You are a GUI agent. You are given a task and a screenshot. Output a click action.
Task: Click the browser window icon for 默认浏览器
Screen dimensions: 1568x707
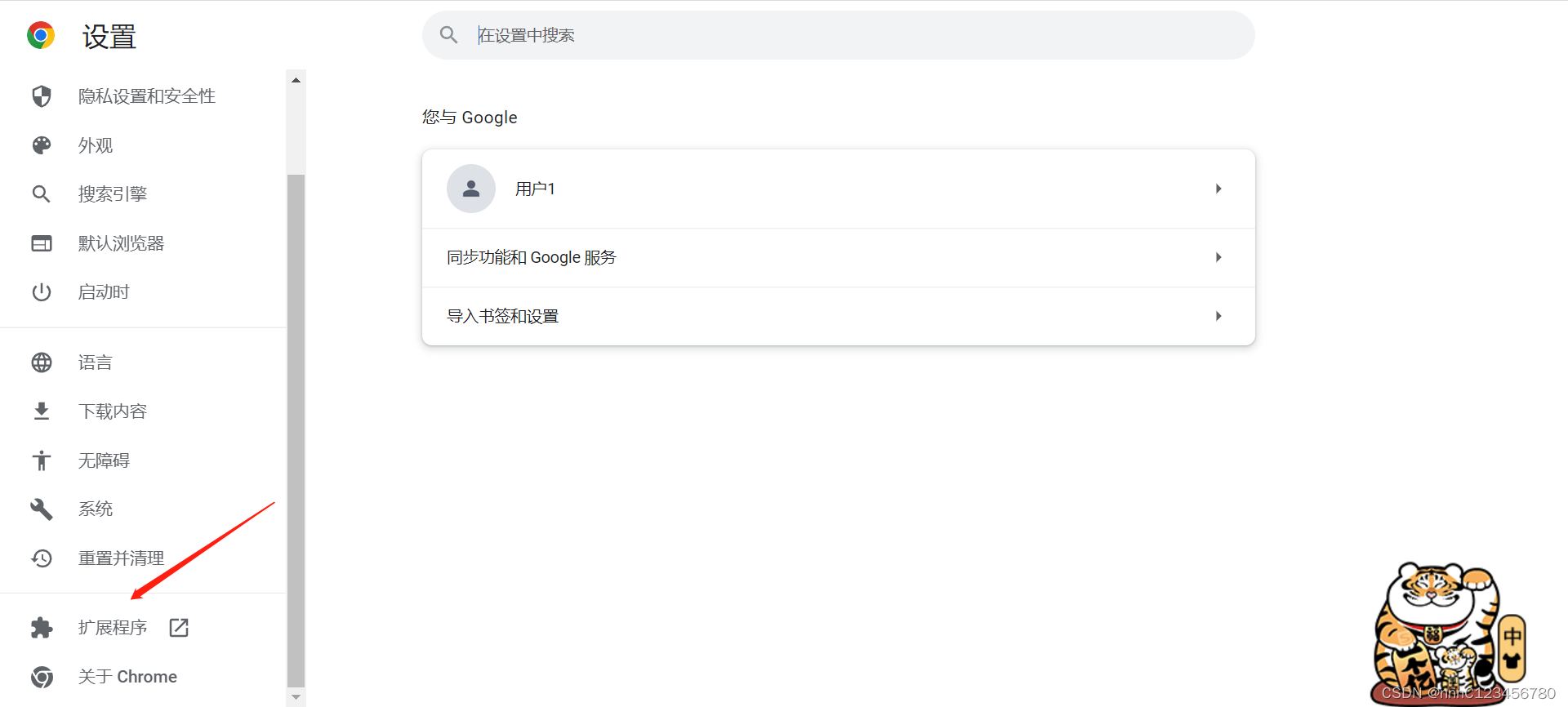coord(42,243)
